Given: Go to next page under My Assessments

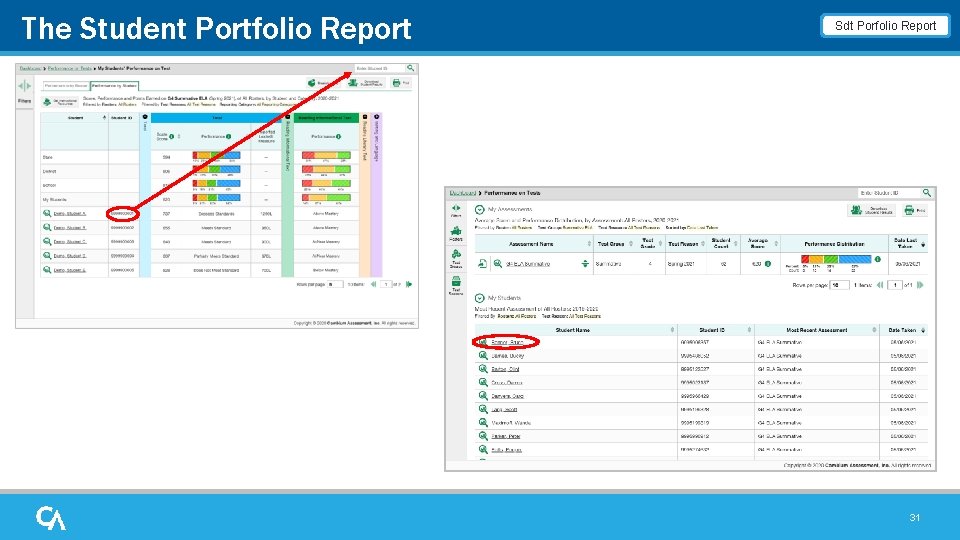Looking at the screenshot, I should click(x=920, y=285).
